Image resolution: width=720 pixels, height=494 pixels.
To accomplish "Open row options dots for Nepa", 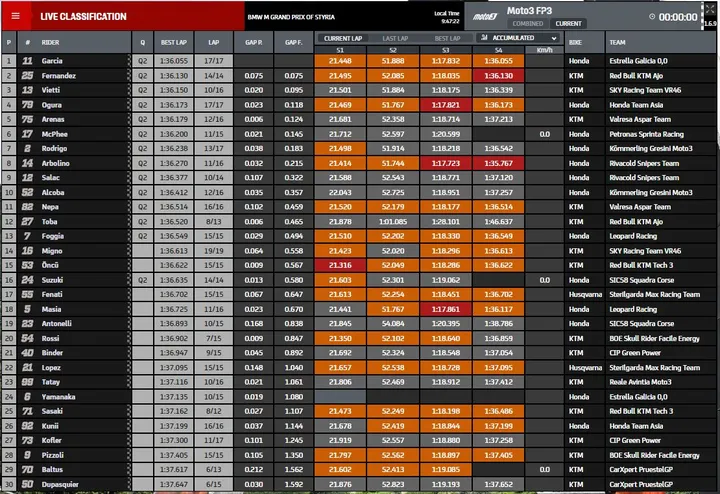I will 129,207.
